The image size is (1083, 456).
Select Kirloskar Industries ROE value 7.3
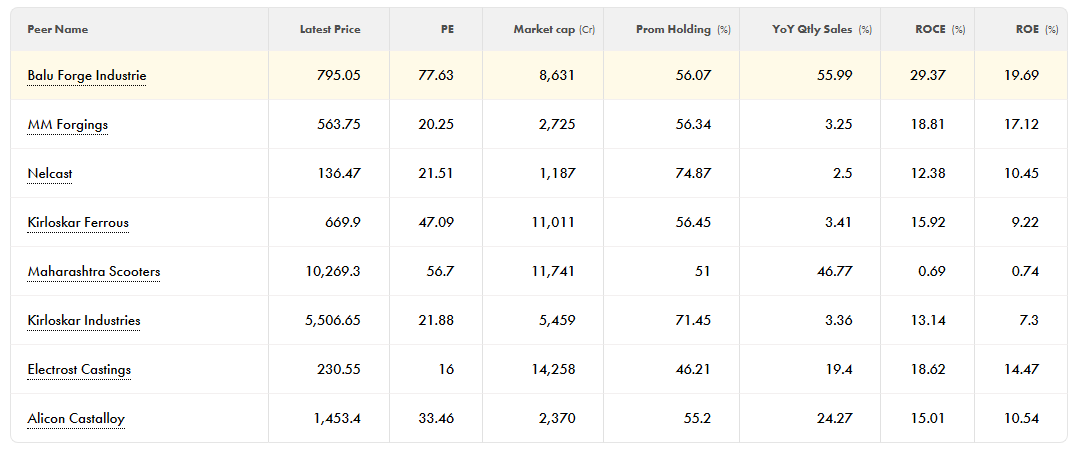[1029, 321]
